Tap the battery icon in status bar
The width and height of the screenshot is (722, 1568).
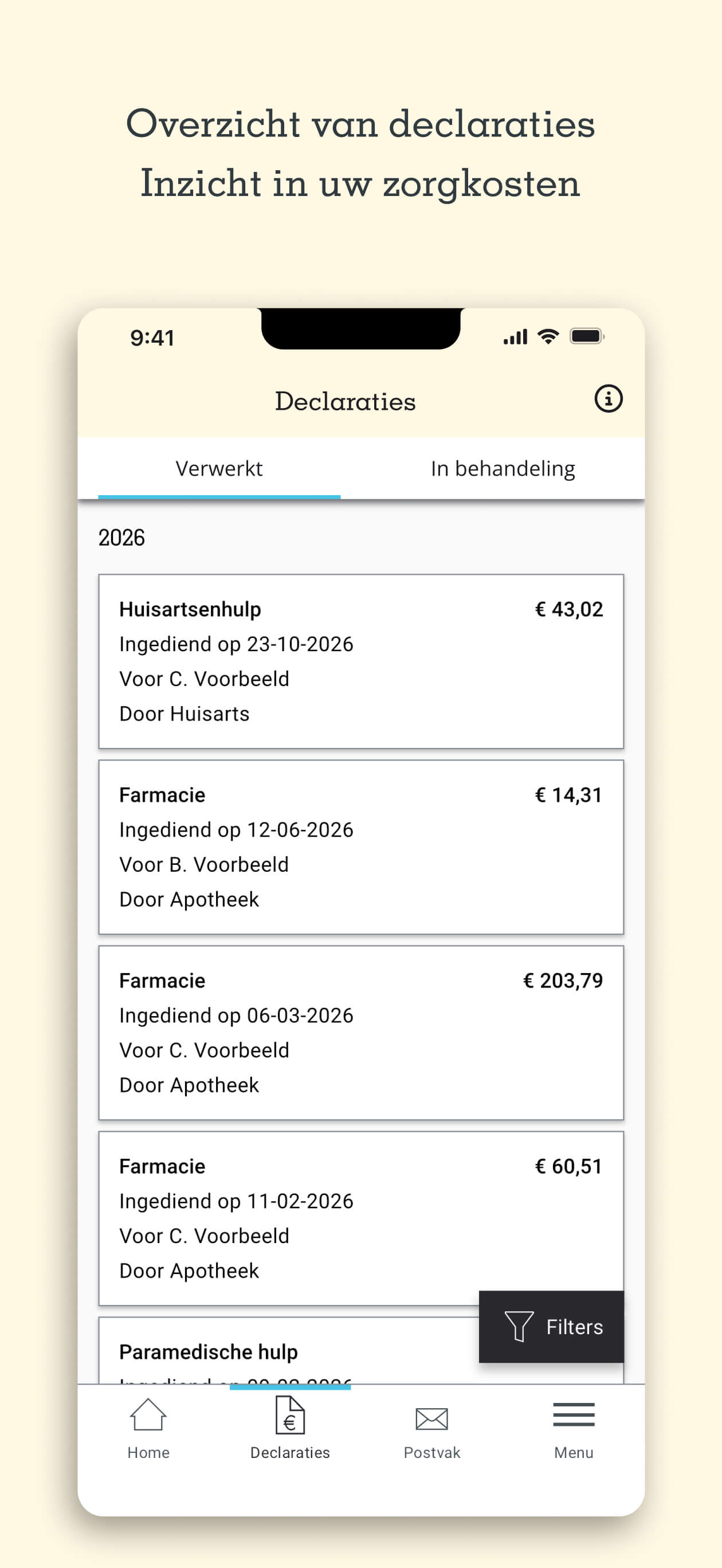tap(587, 336)
